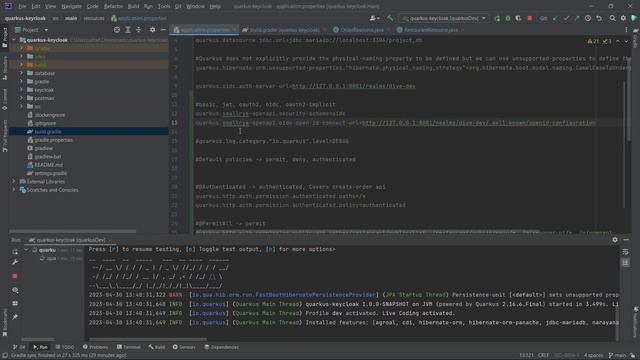This screenshot has width=640, height=360.
Task: Open the Build tool window tab
Action: click(157, 347)
